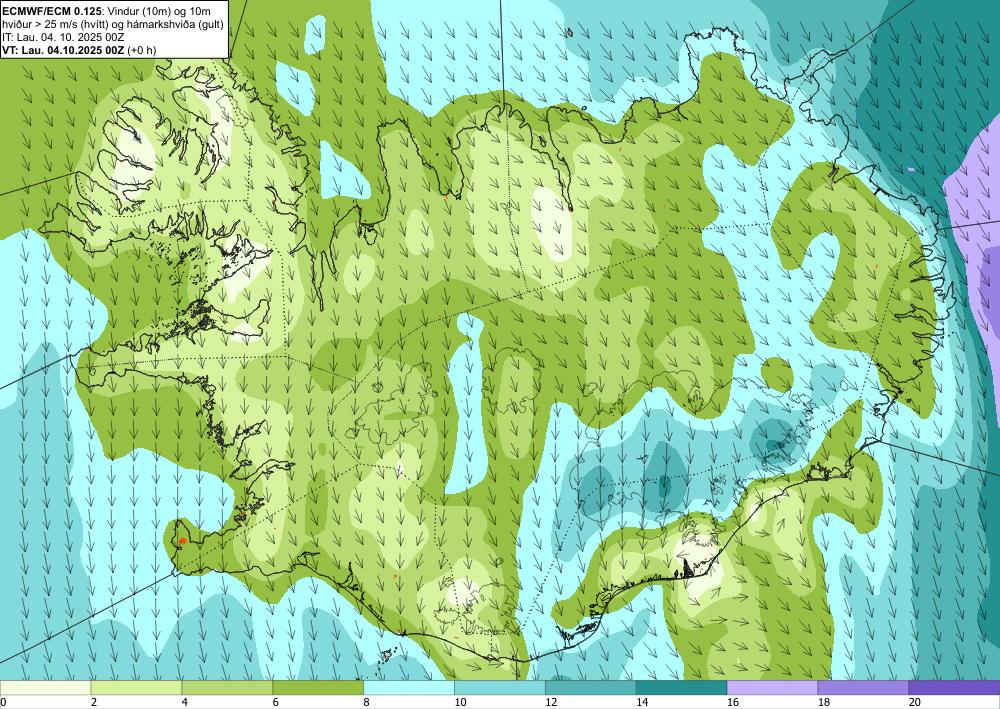Click the 'IT: Lau. 04. 10. 2025 00Z' line

[63, 37]
